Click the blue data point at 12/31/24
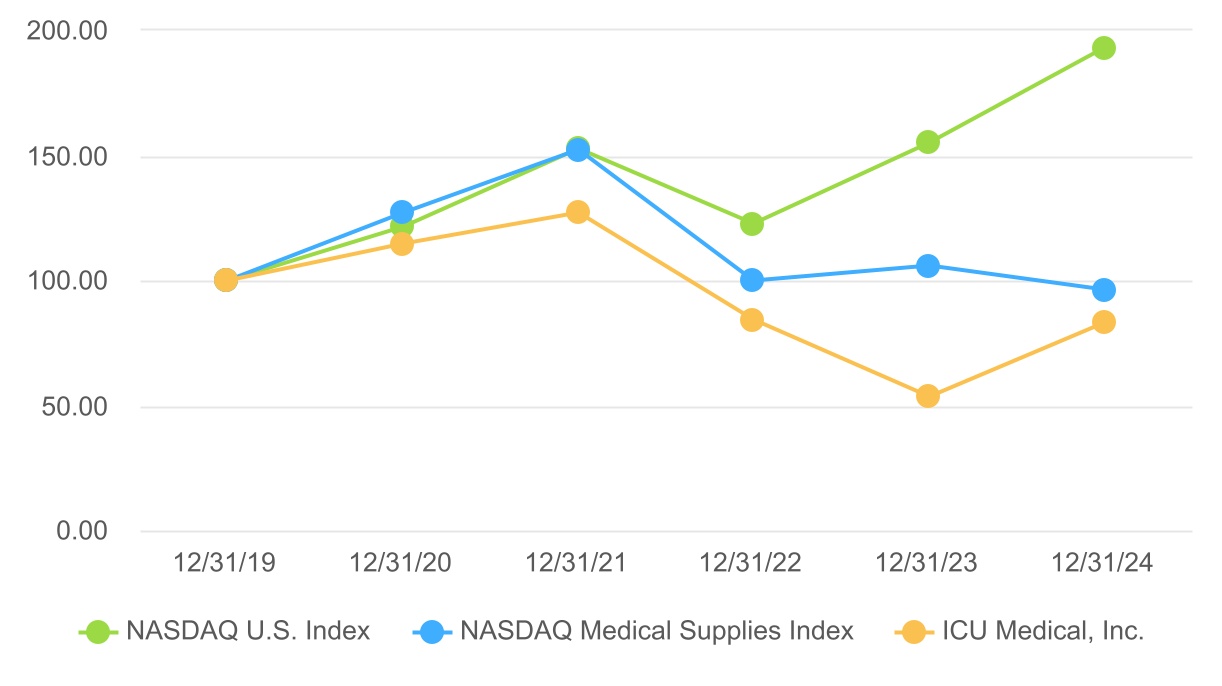Screen dimensions: 1222x686 click(1103, 290)
